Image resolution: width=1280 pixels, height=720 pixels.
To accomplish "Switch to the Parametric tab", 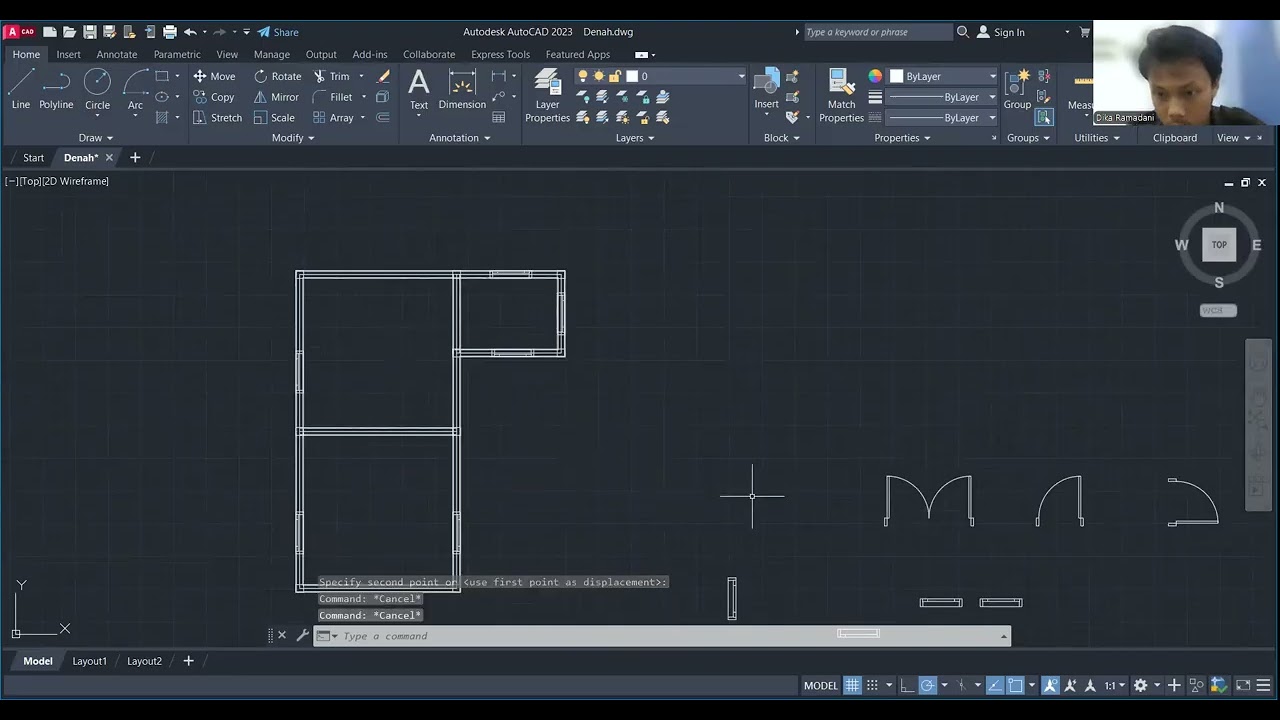I will (x=177, y=54).
